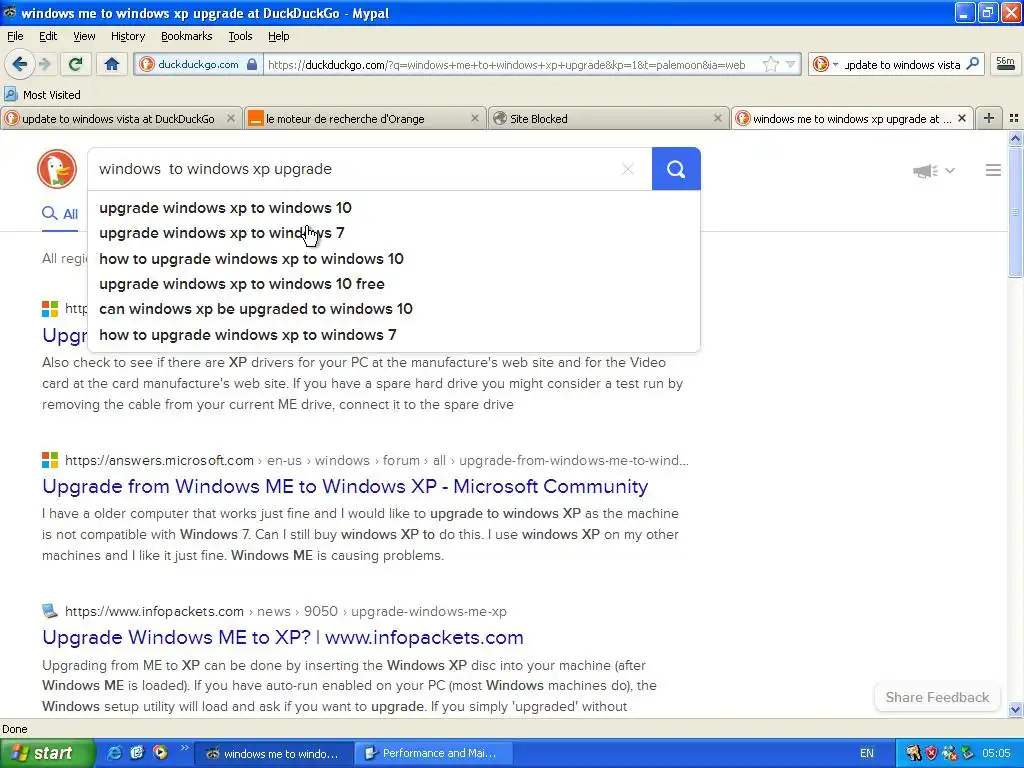Image resolution: width=1024 pixels, height=768 pixels.
Task: Pick 'can windows xp be upgraded to windows 10'
Action: pos(394,309)
